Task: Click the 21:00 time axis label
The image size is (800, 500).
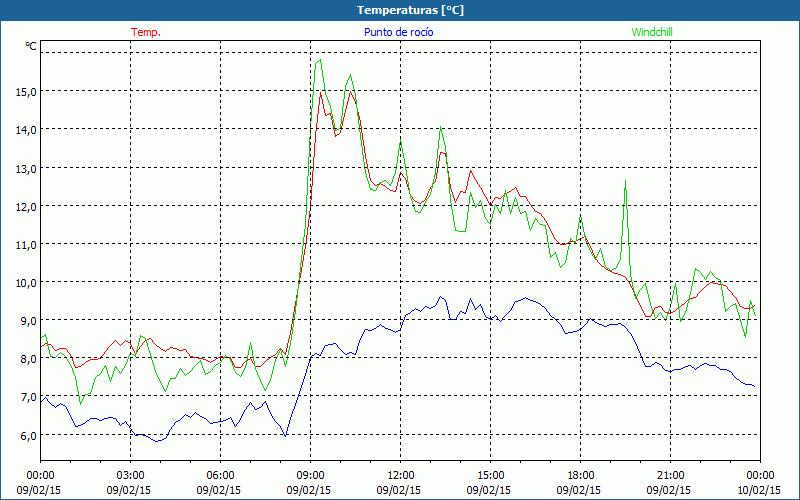Action: tap(670, 476)
